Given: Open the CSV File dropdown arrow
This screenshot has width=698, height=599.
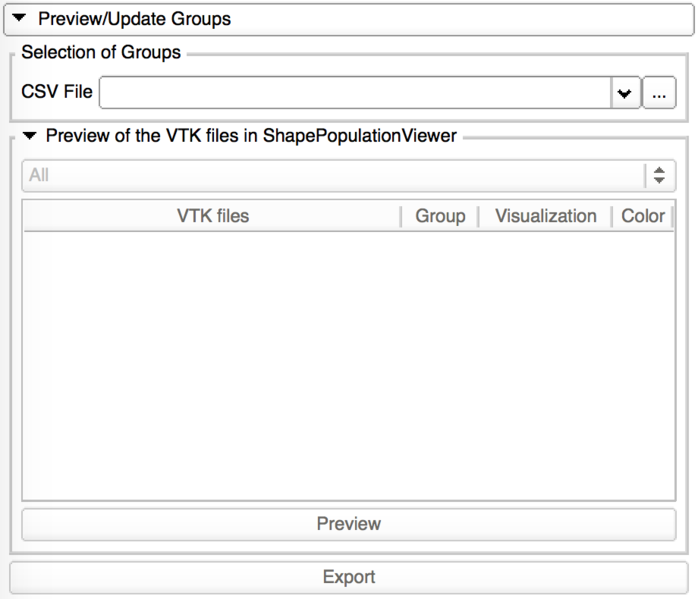Looking at the screenshot, I should [625, 93].
